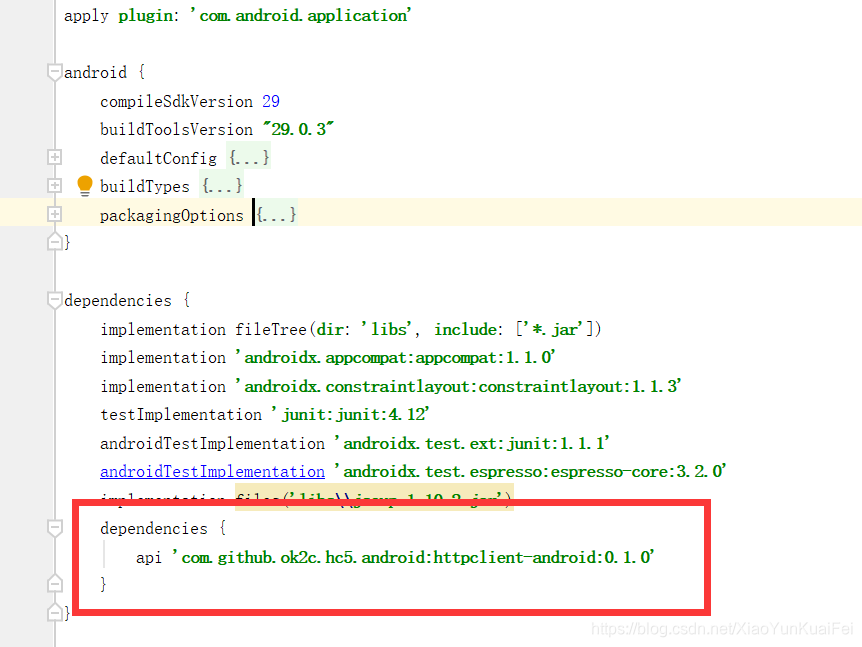Click the httpclient-android api dependency line

[400, 557]
